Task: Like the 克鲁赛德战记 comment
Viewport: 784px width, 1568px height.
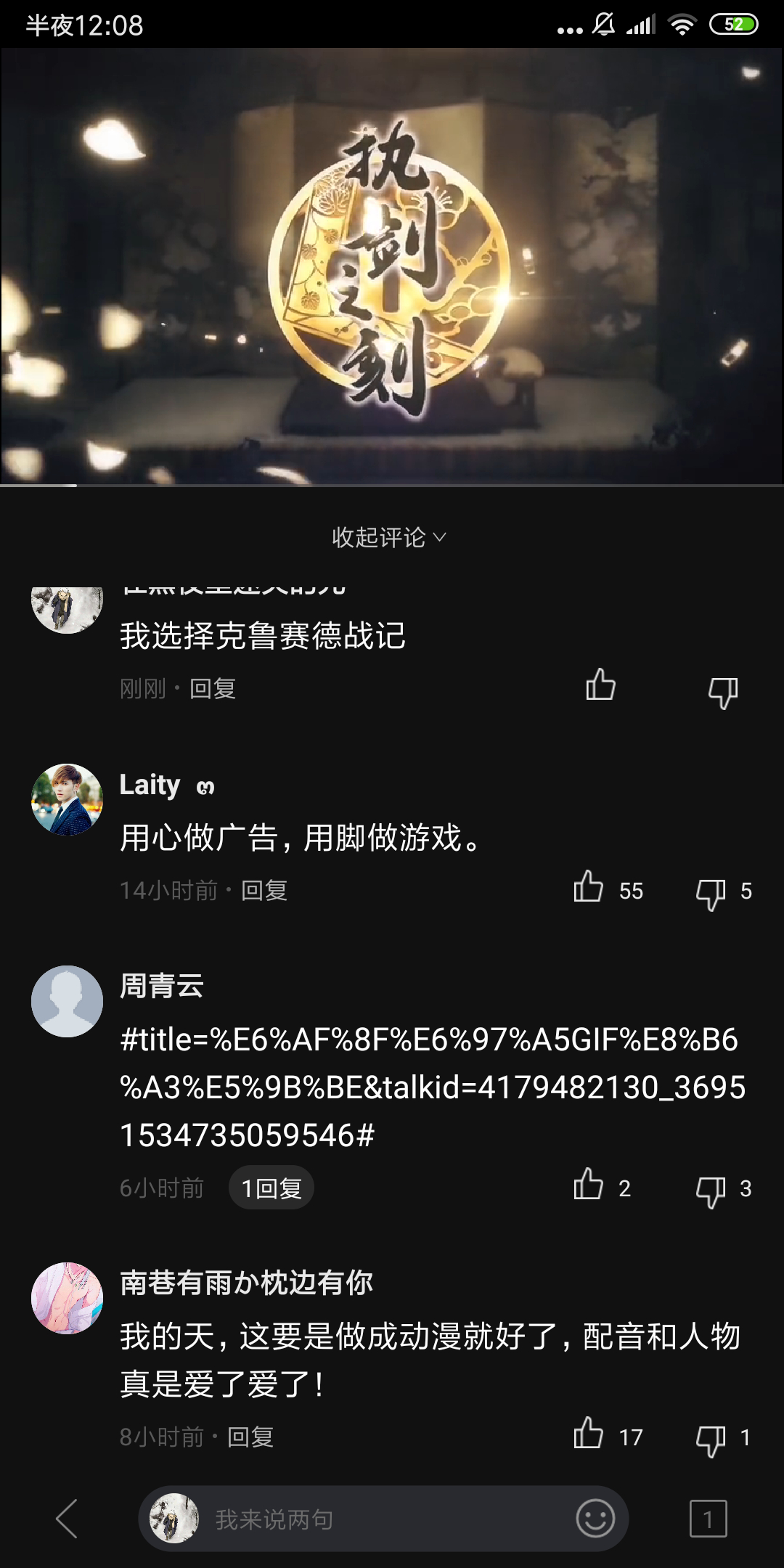Action: coord(600,685)
